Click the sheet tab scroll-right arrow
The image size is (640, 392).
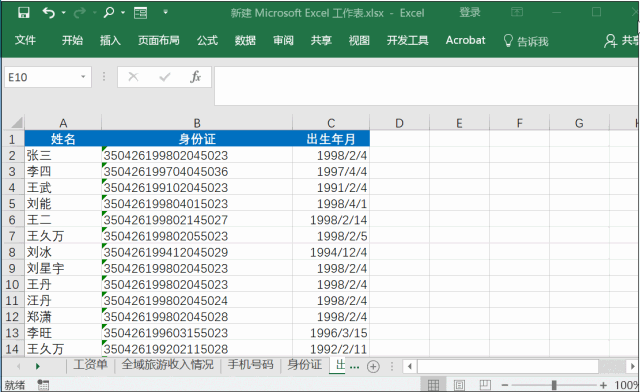point(38,366)
